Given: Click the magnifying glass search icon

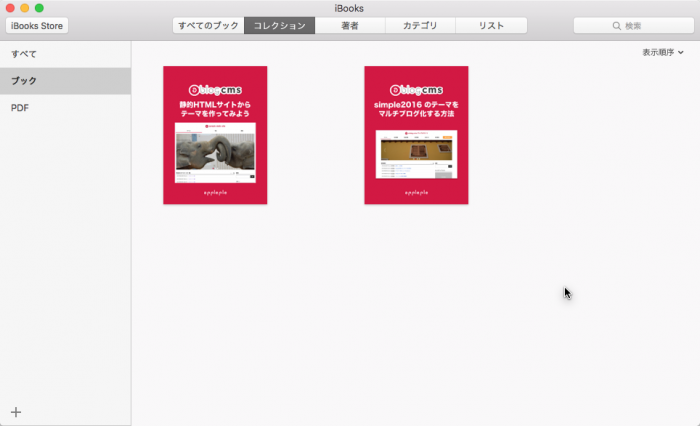Looking at the screenshot, I should point(617,26).
